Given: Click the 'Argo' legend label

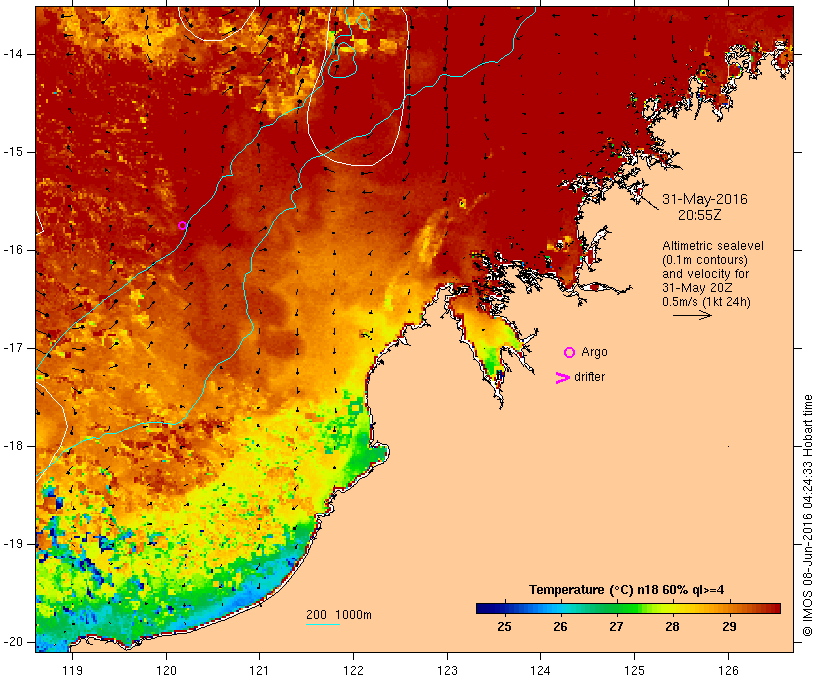Looking at the screenshot, I should (594, 352).
